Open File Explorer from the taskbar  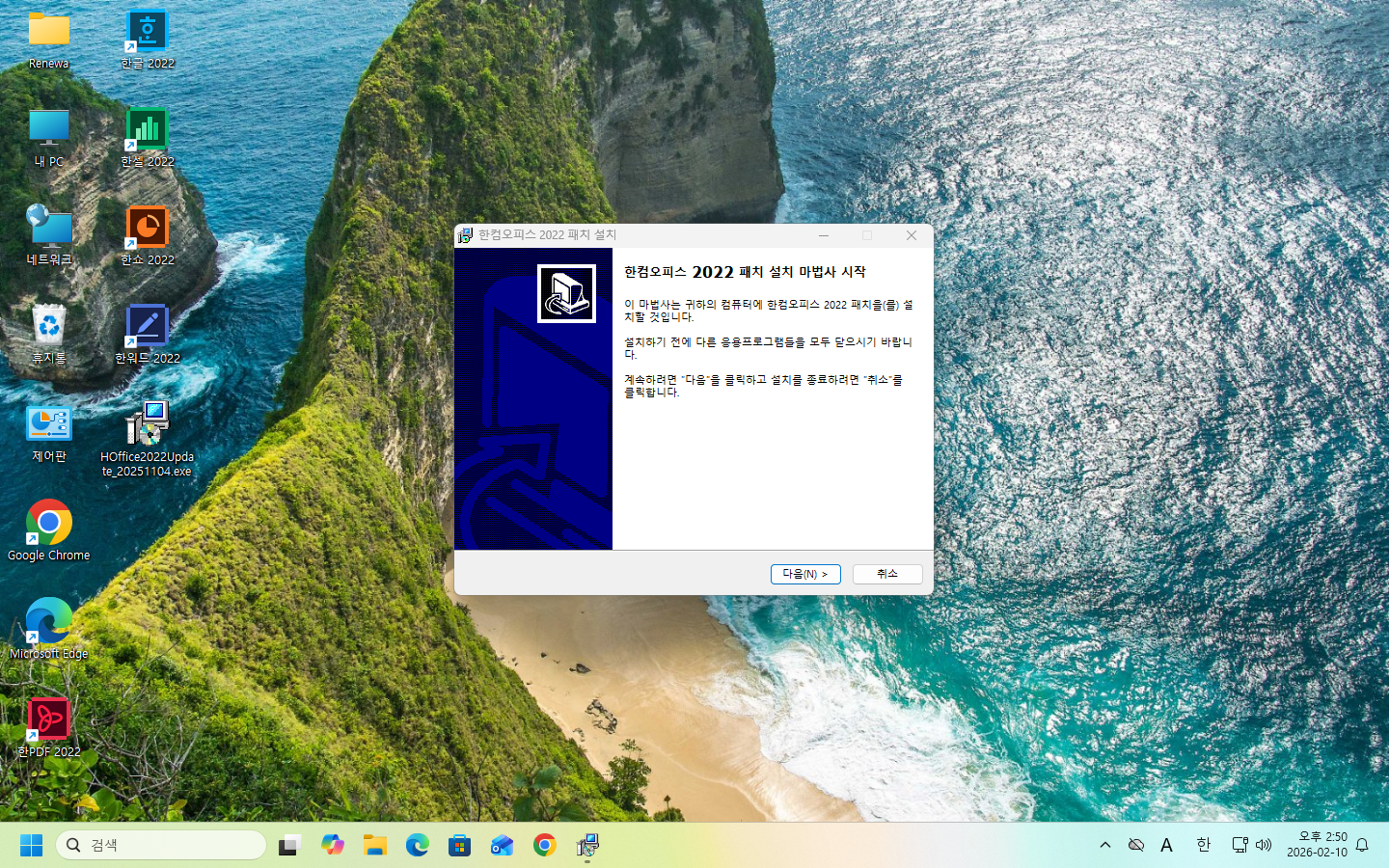click(x=375, y=845)
